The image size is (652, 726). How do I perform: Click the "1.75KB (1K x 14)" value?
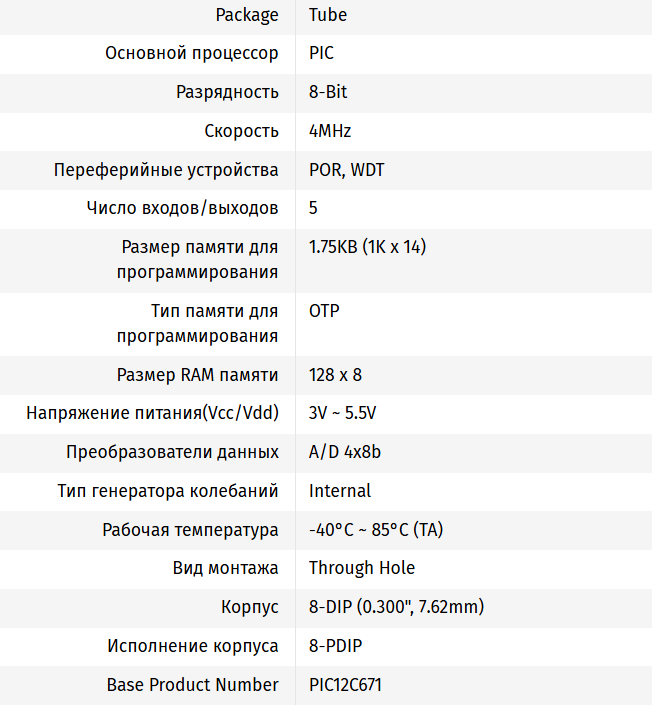(x=367, y=247)
